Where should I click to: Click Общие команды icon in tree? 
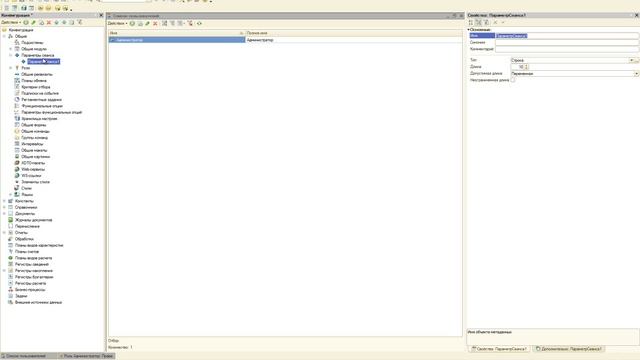click(x=17, y=131)
